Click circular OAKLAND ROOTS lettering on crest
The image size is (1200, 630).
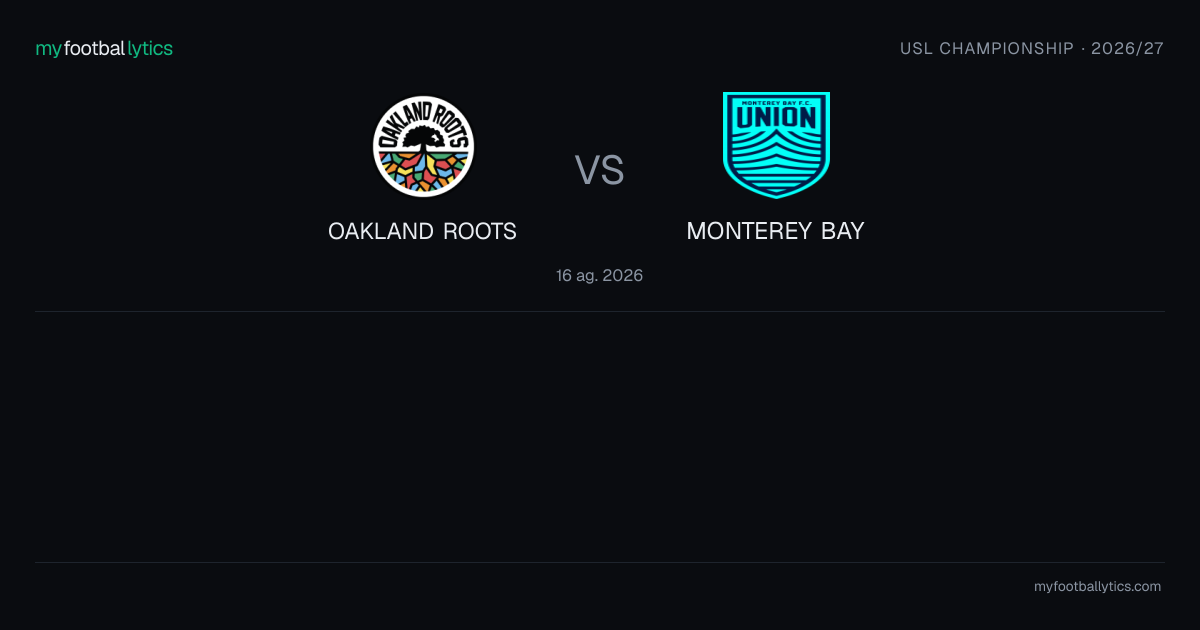click(x=423, y=112)
